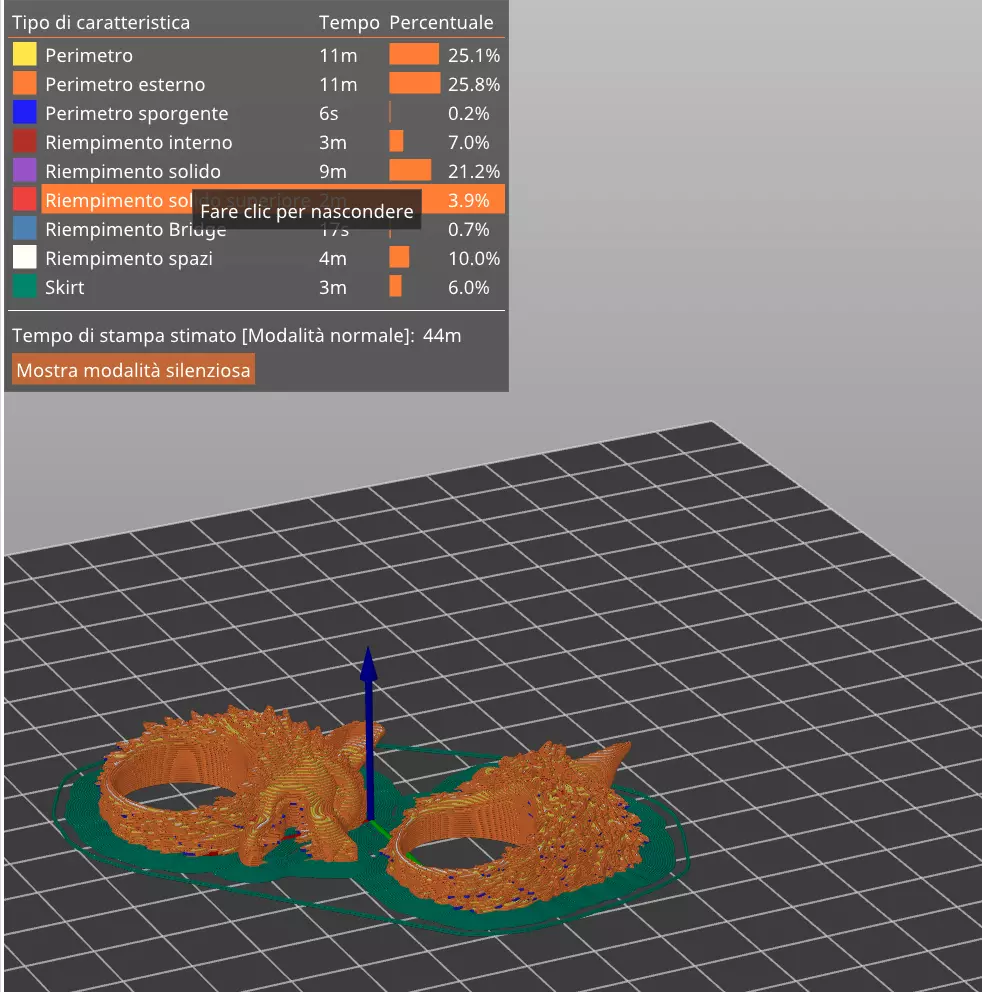Click the blue Perimetro sporgente swatch

[x=24, y=113]
